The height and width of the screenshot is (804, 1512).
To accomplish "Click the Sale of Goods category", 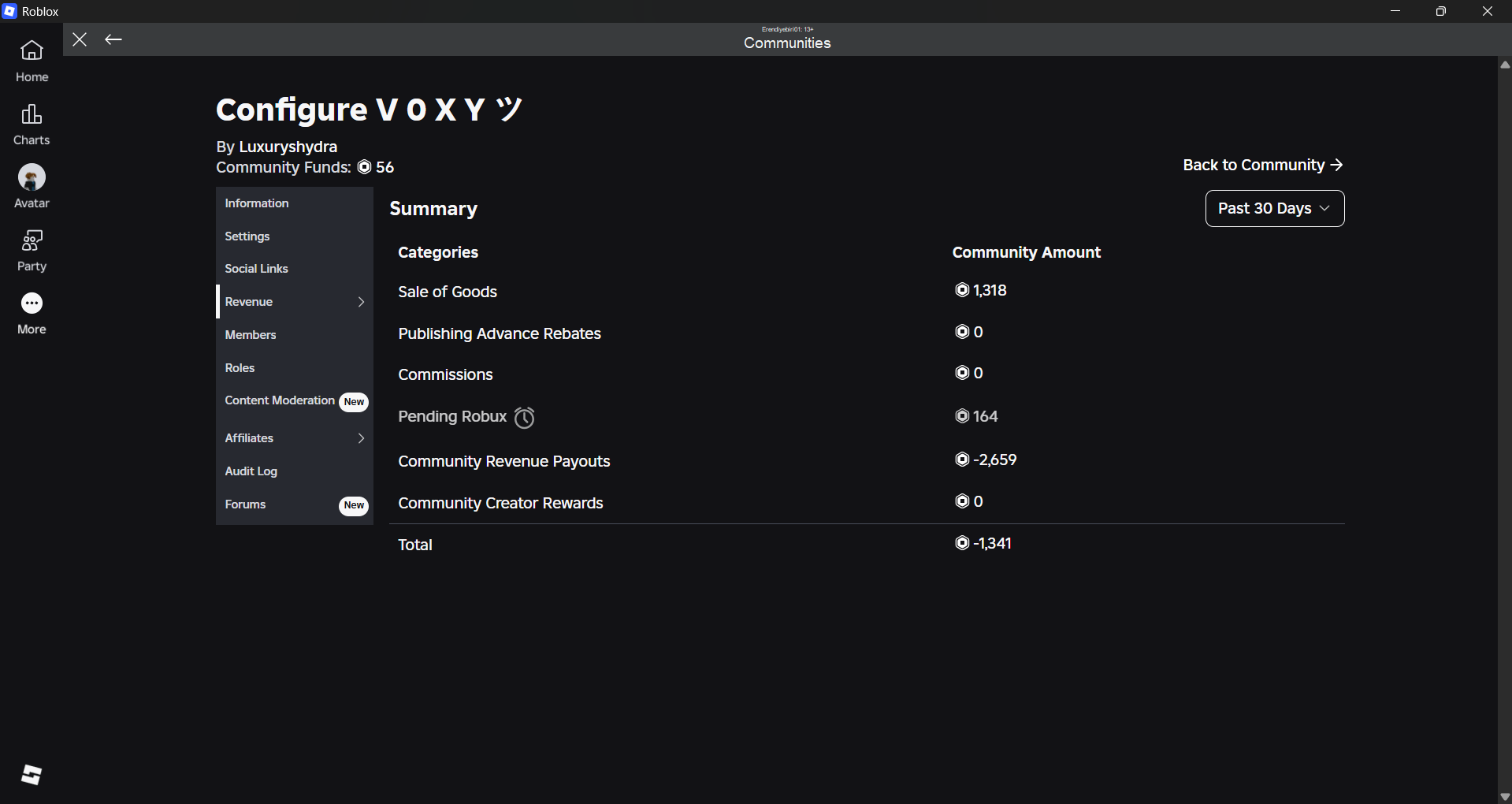I will pos(448,292).
